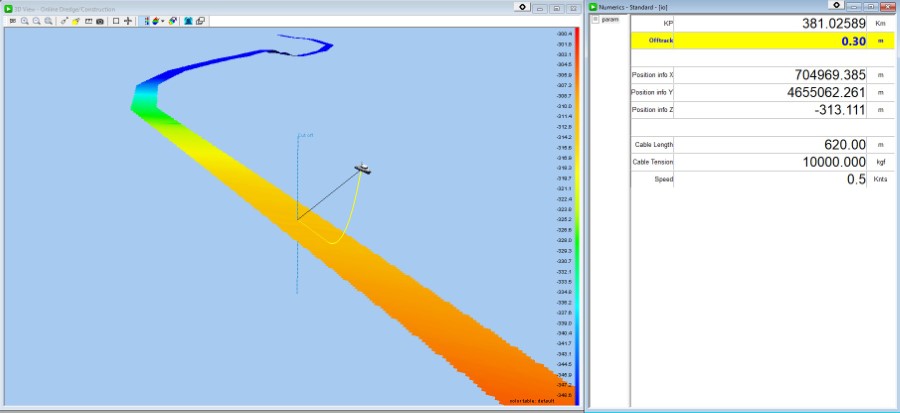Toggle the vertical color scale bar icon
Image resolution: width=900 pixels, height=413 pixels.
click(146, 21)
